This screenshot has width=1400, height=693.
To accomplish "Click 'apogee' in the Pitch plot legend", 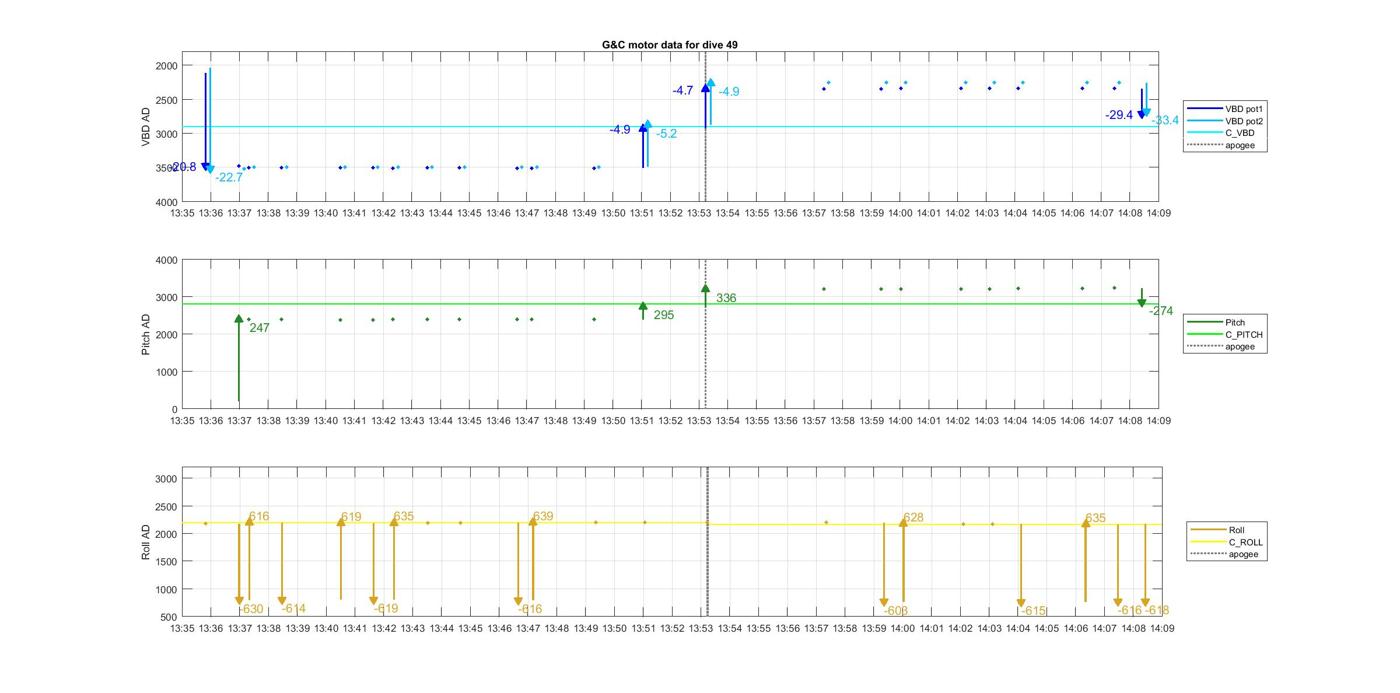I will [1240, 347].
